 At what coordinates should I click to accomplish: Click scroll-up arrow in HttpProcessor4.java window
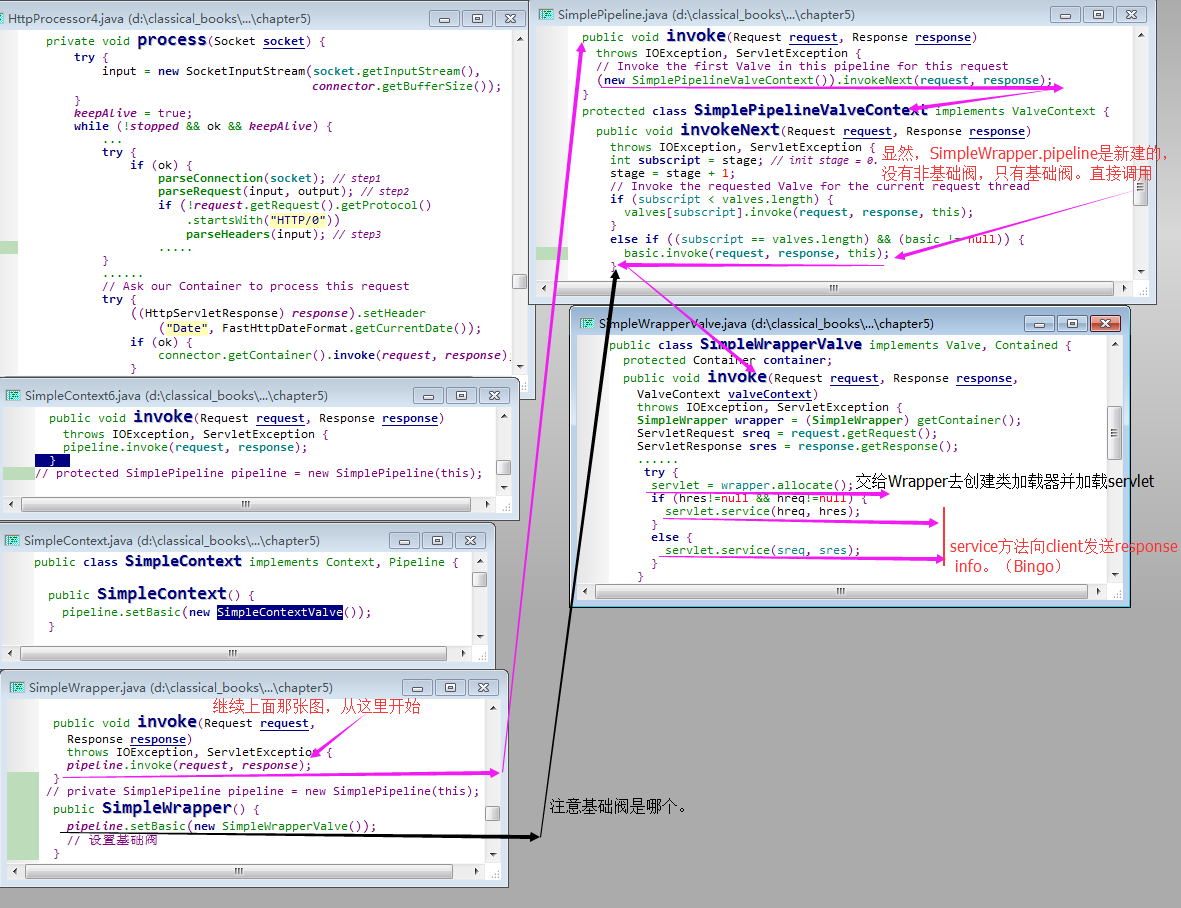pos(520,38)
